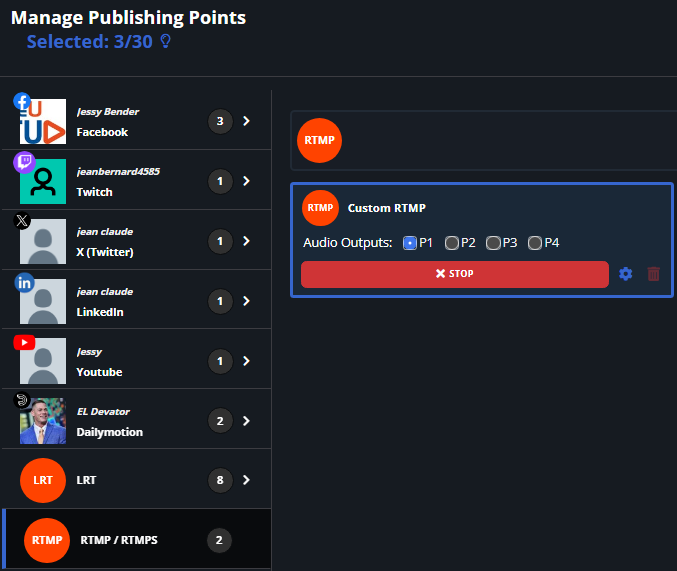Expand the LRT row chevron arrow
Viewport: 677px width, 571px height.
point(246,480)
